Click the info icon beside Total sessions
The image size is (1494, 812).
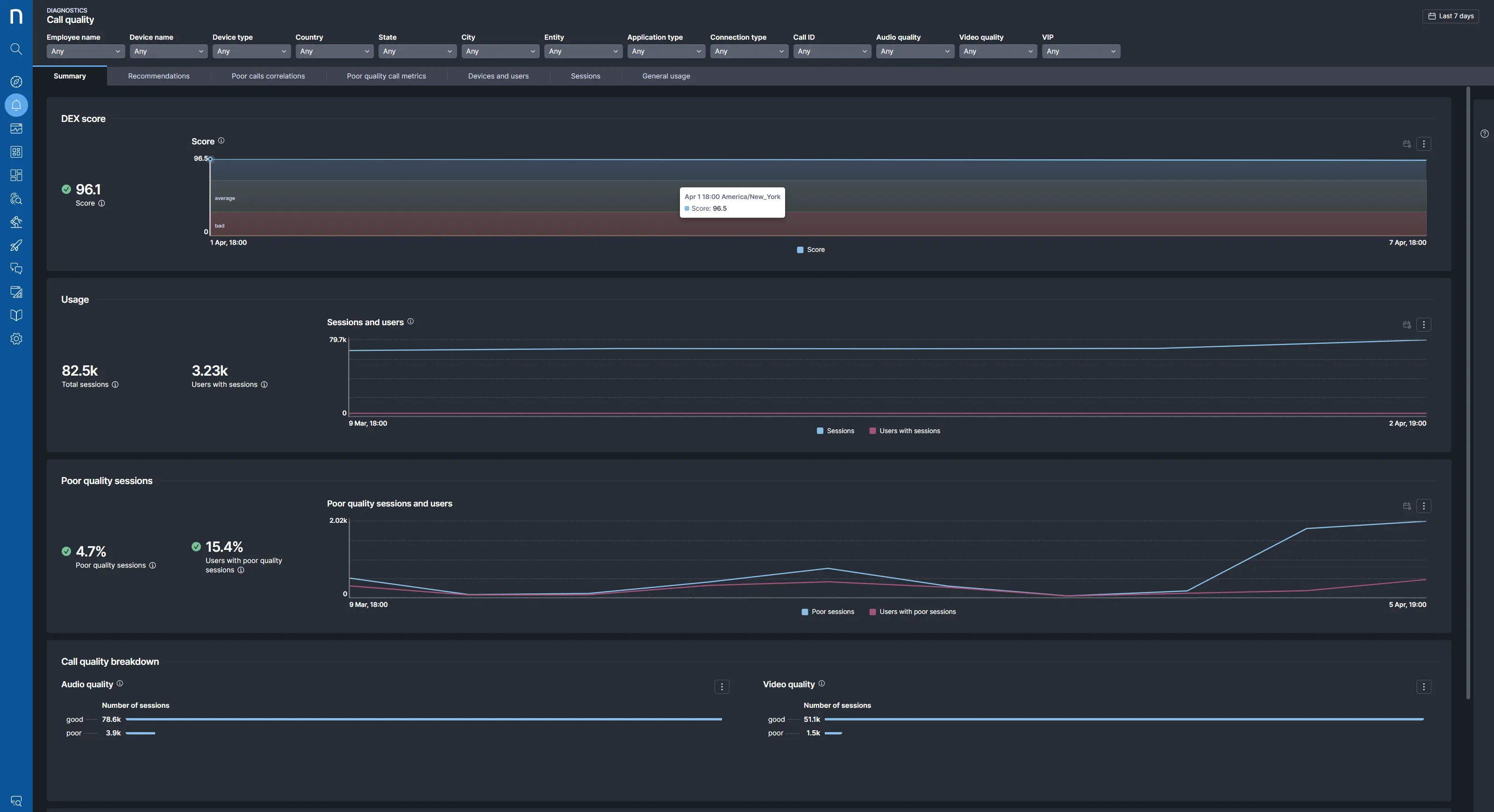click(115, 385)
